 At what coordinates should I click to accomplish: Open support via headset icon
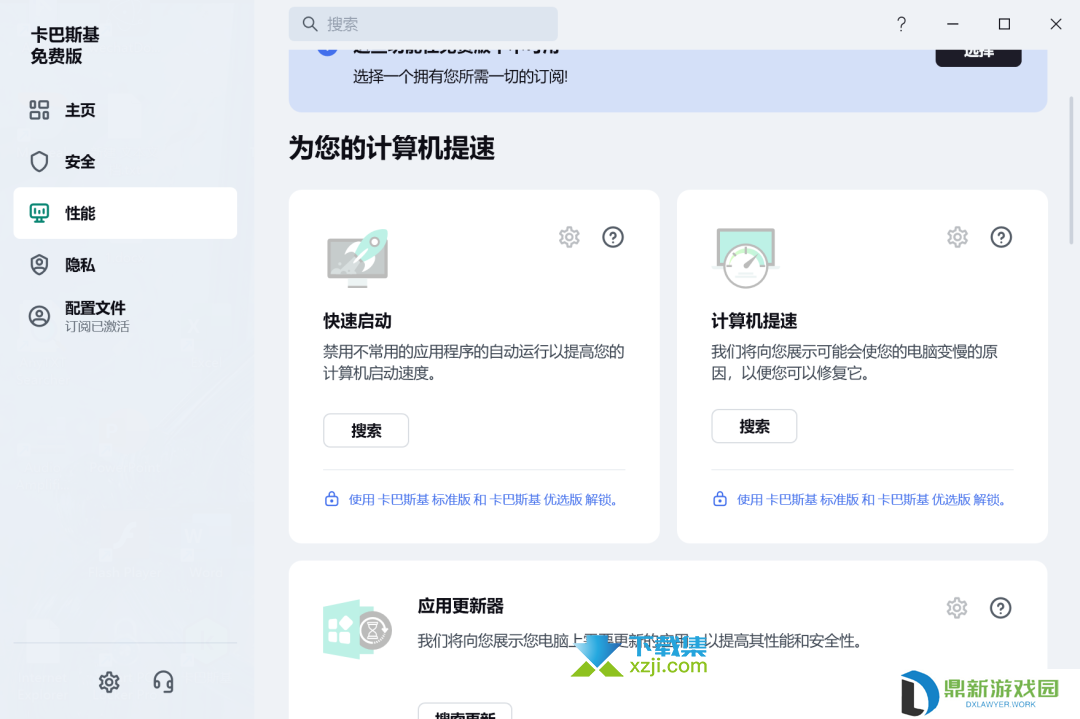point(163,682)
